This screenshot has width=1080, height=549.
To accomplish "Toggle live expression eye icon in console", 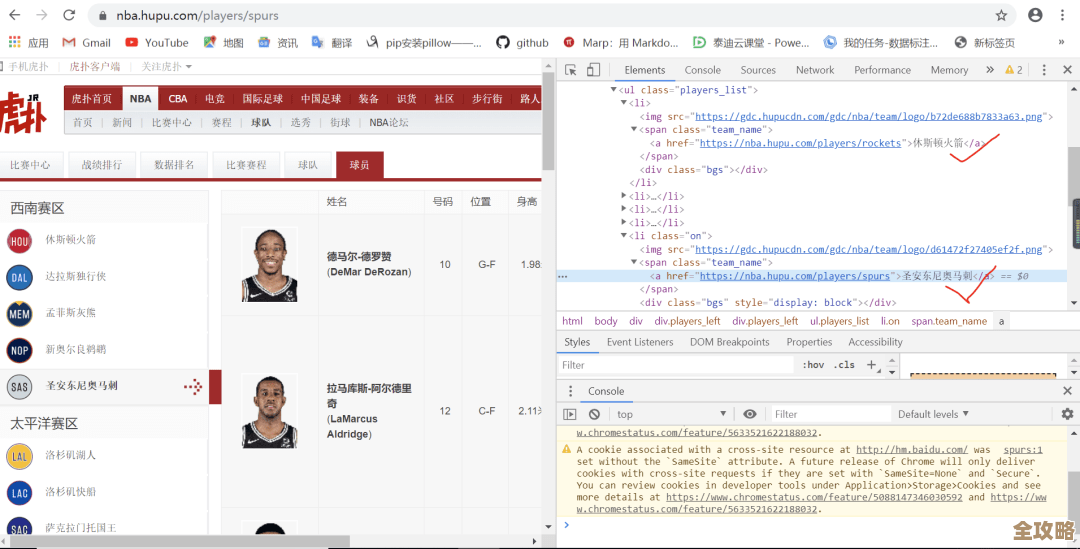I will (x=749, y=414).
